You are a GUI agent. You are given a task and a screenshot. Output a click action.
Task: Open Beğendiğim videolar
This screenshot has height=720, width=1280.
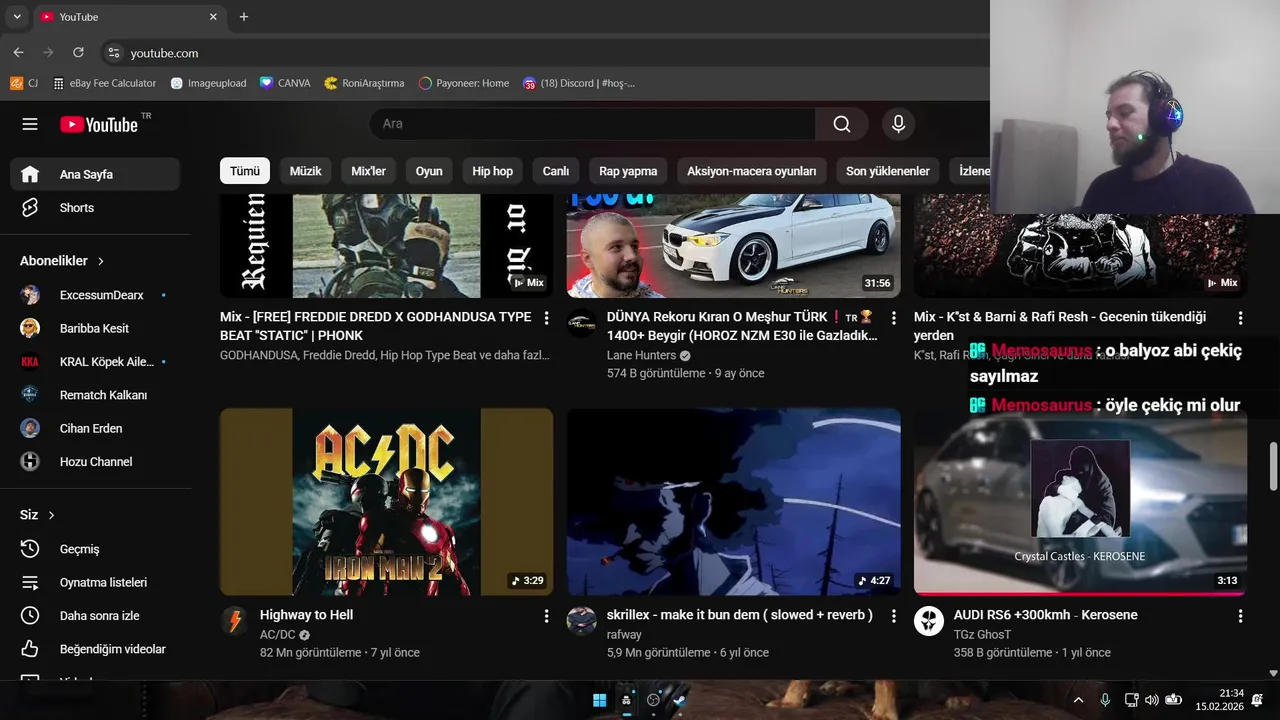point(95,649)
